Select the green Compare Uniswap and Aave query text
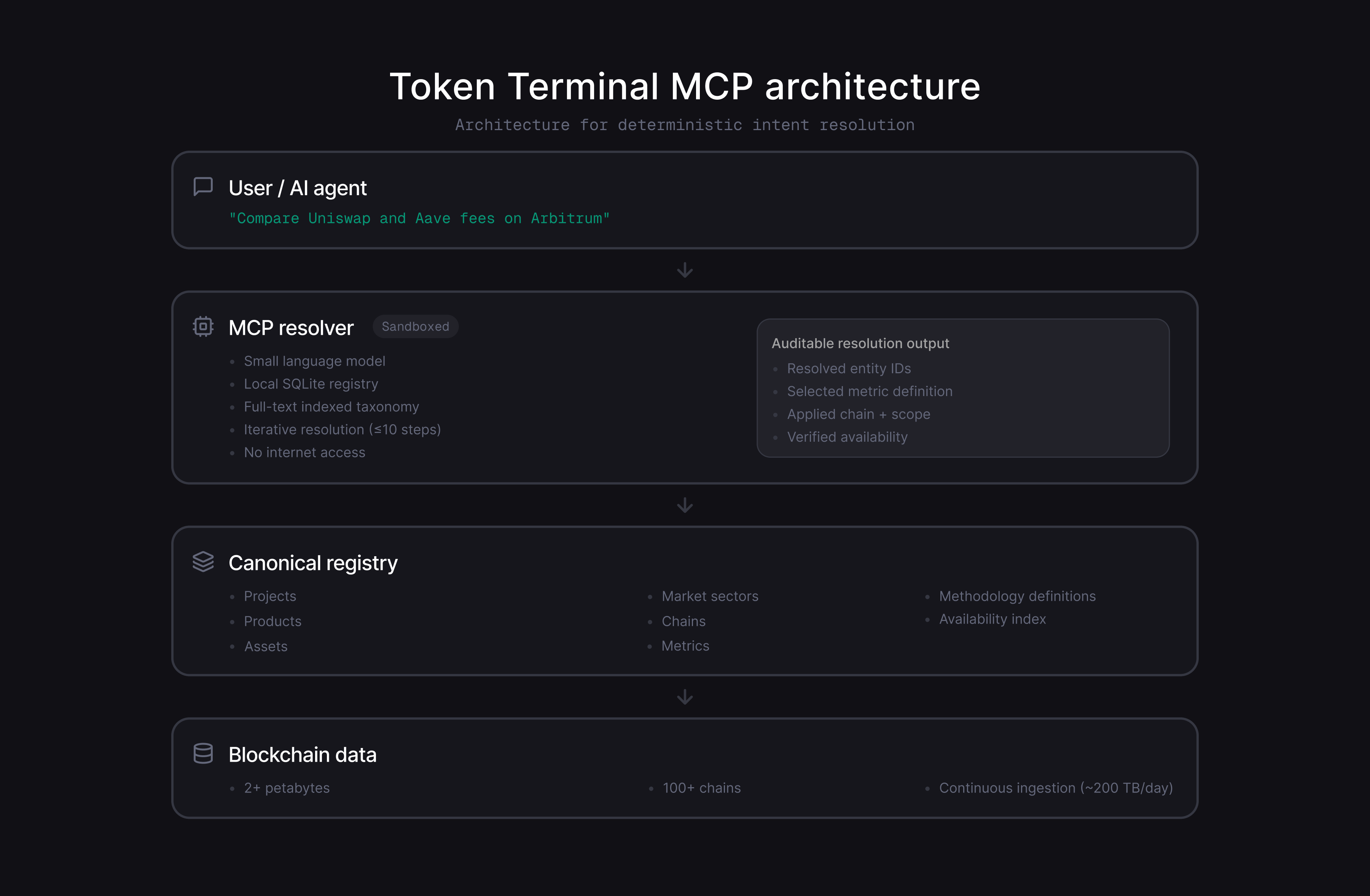 (x=419, y=219)
